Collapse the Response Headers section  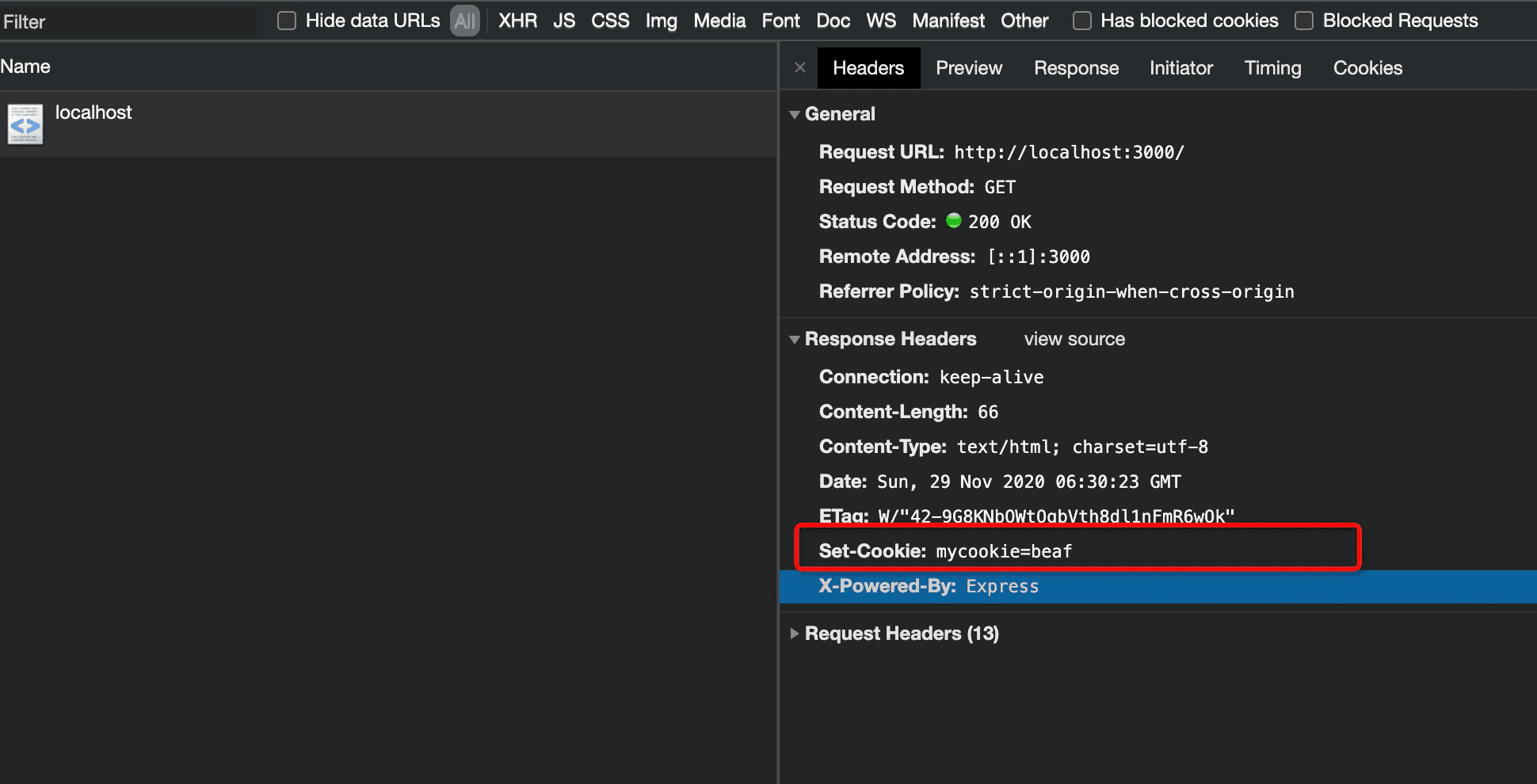pos(795,340)
